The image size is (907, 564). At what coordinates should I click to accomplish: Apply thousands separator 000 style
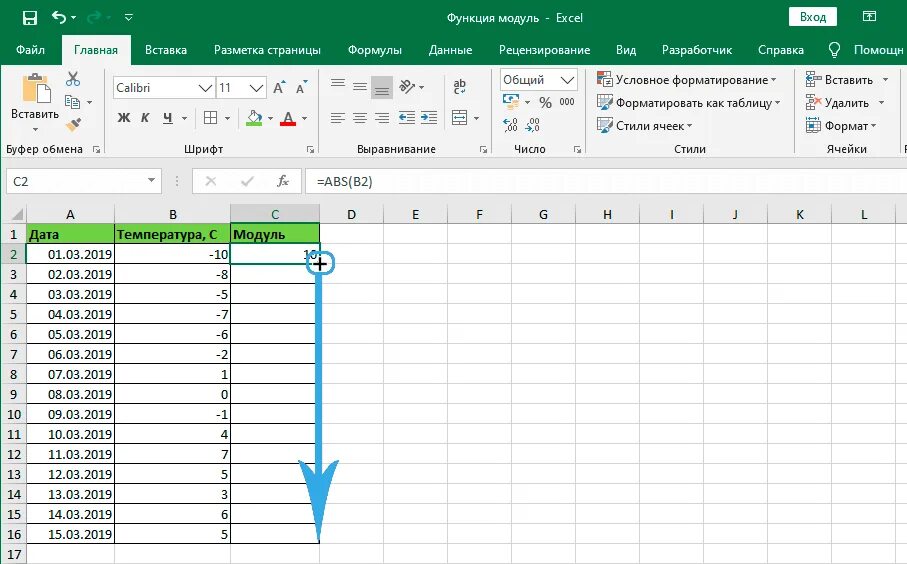[x=567, y=102]
